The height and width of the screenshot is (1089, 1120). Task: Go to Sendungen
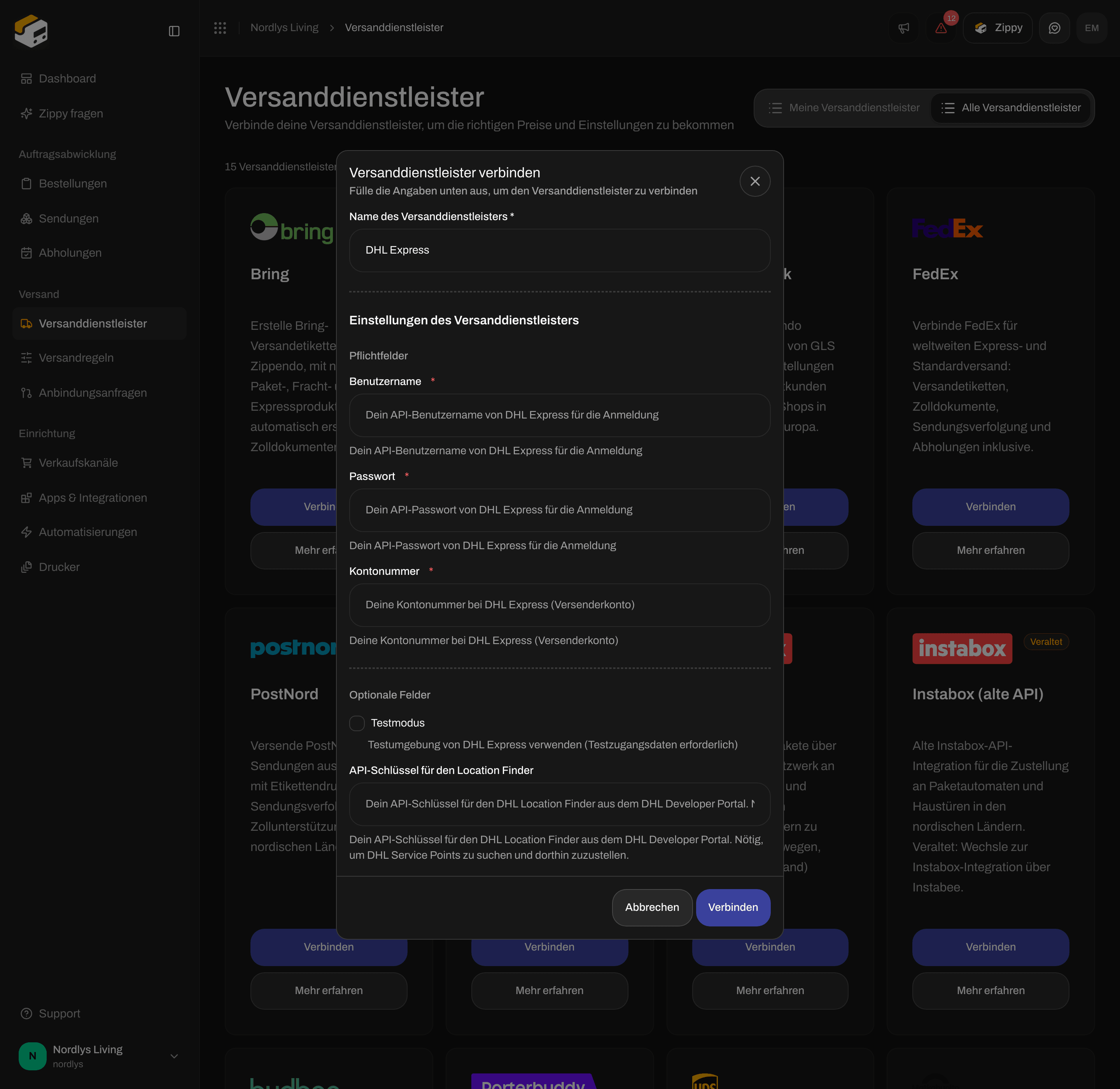[x=100, y=219]
